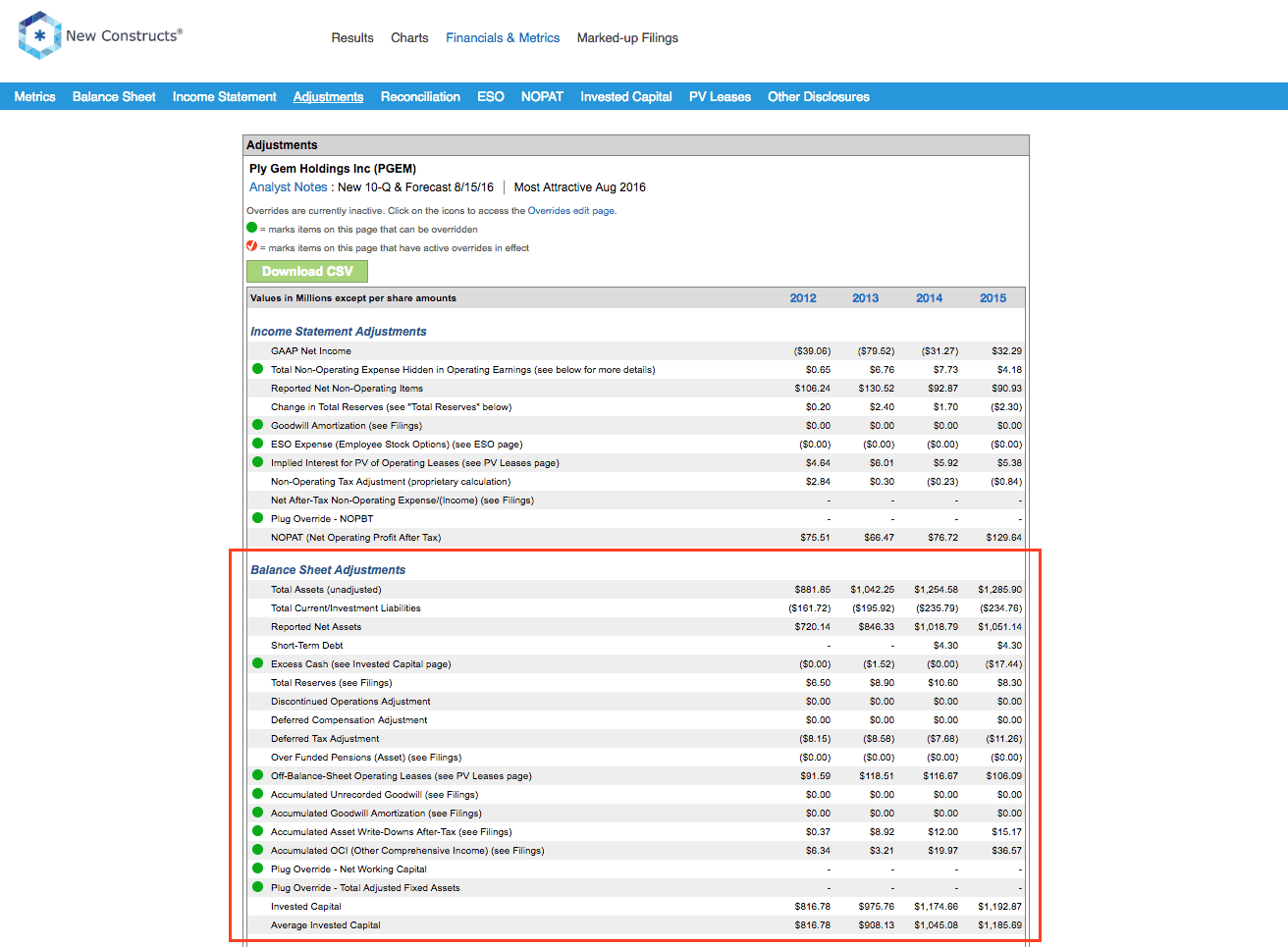Click the Deferred Tax Adjustment label
This screenshot has height=947, width=1288.
325,739
